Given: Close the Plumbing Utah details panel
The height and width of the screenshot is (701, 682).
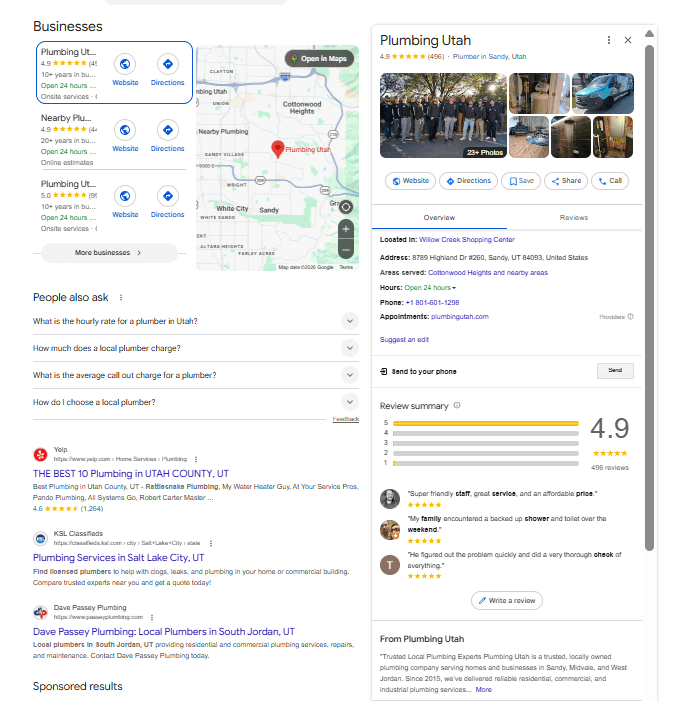Looking at the screenshot, I should tap(628, 40).
